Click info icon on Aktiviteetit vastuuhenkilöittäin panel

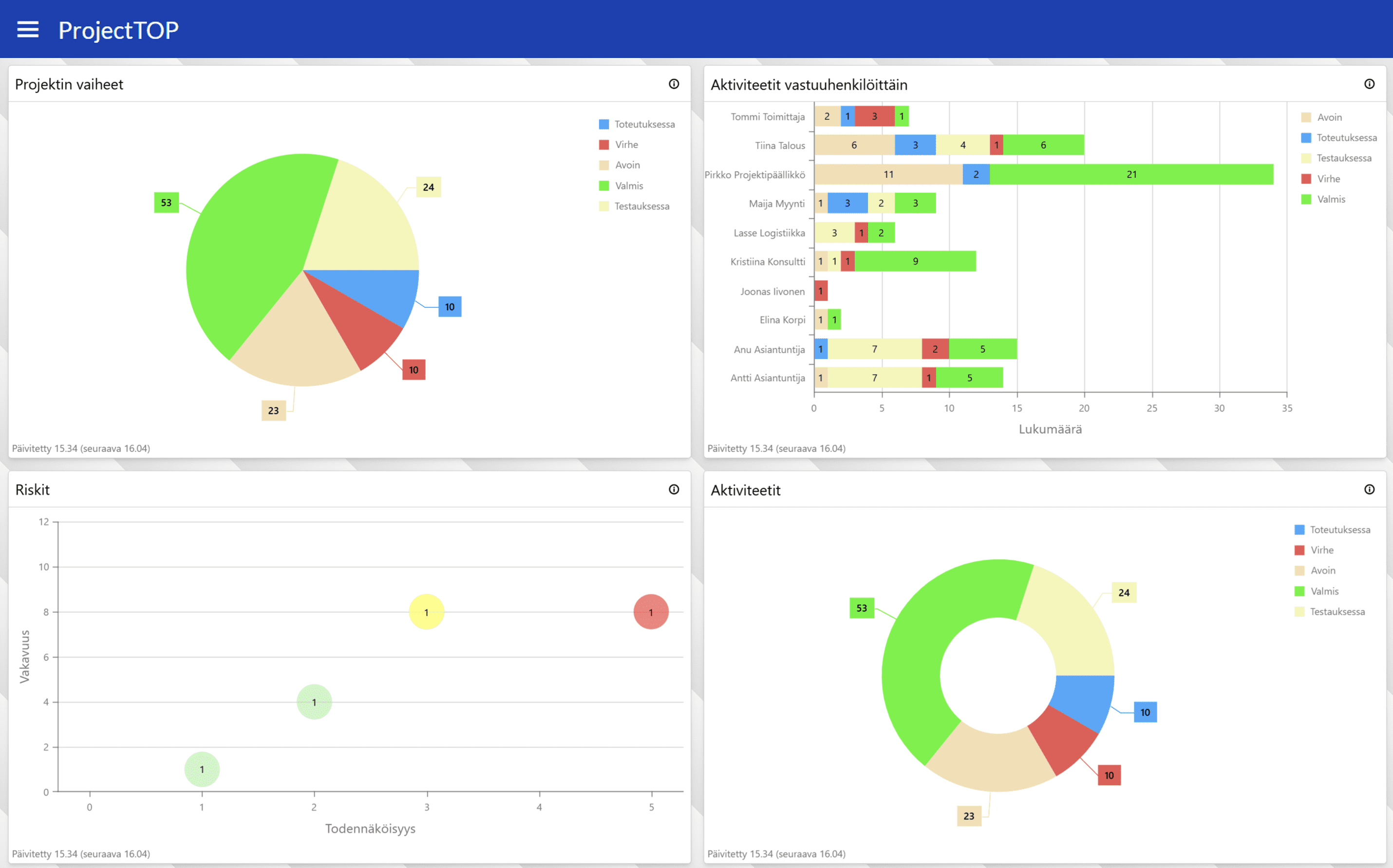pyautogui.click(x=1369, y=84)
